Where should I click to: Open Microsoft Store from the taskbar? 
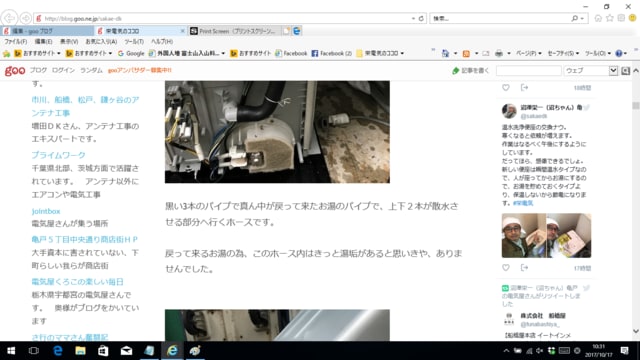(103, 351)
